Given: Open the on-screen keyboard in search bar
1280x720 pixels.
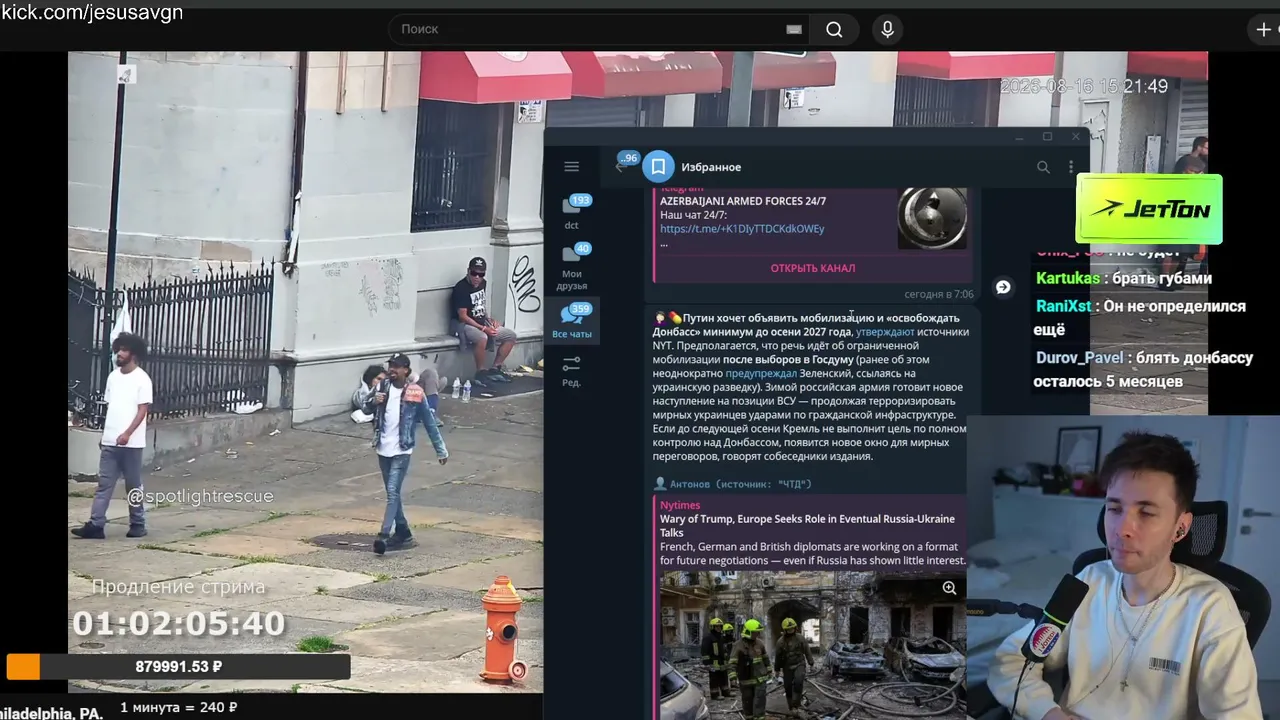Looking at the screenshot, I should point(794,29).
